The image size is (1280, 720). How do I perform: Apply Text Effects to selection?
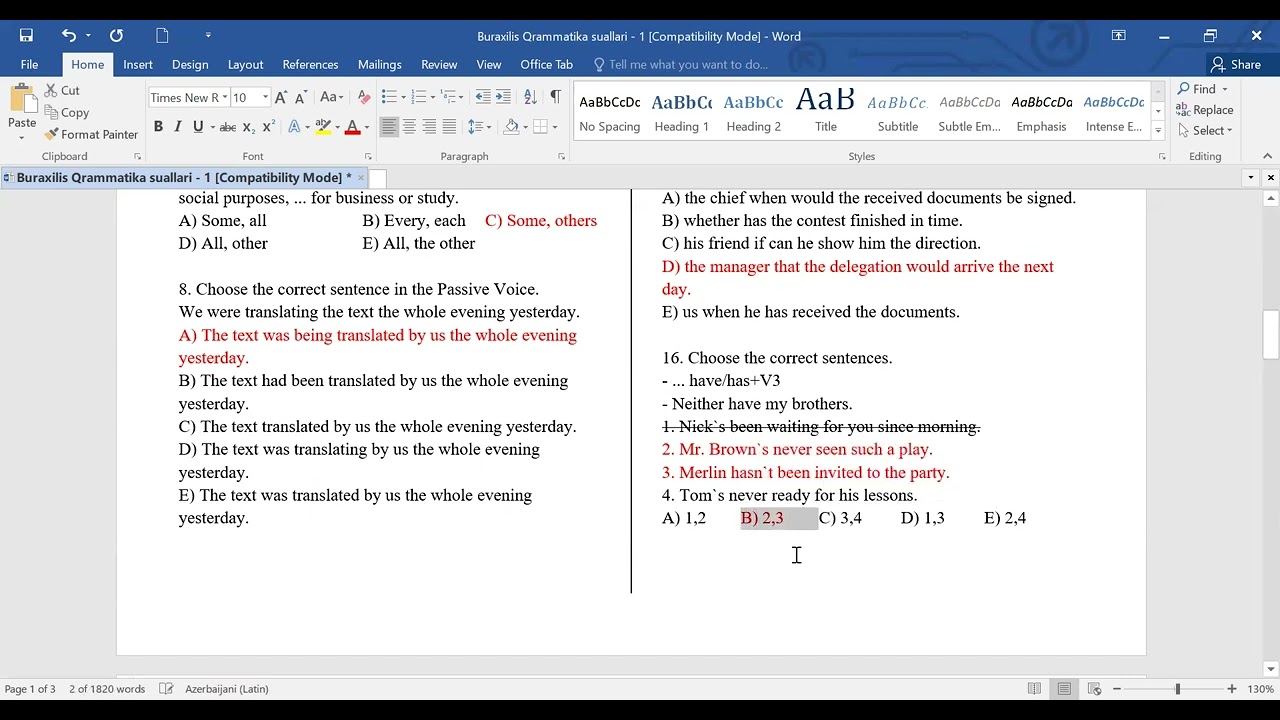(294, 127)
